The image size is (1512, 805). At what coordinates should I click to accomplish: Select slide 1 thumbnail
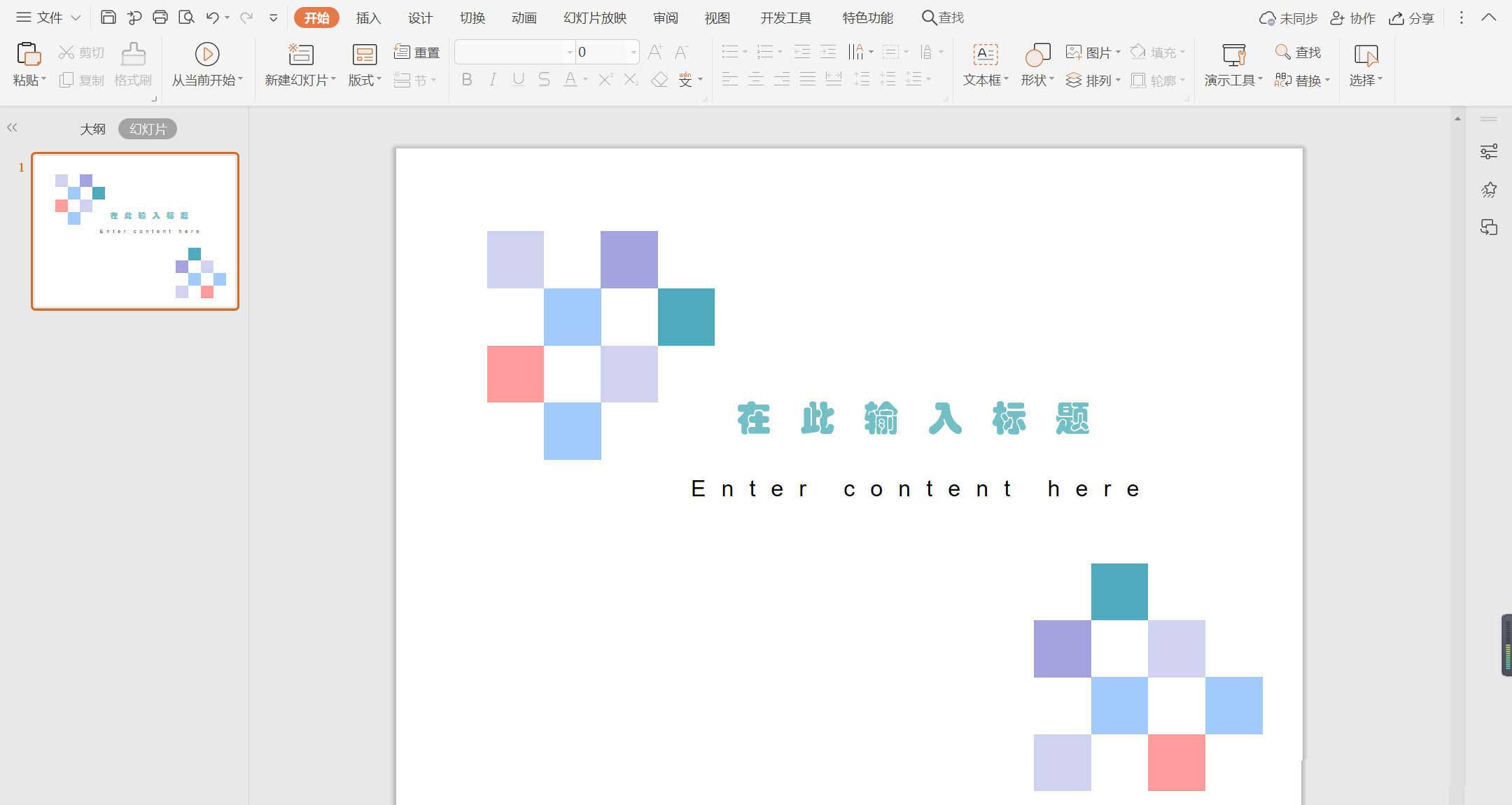(135, 231)
